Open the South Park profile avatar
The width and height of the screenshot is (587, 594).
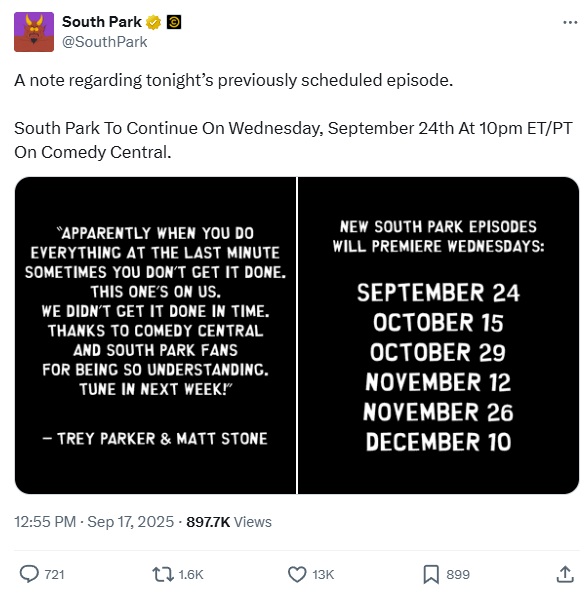click(x=34, y=32)
